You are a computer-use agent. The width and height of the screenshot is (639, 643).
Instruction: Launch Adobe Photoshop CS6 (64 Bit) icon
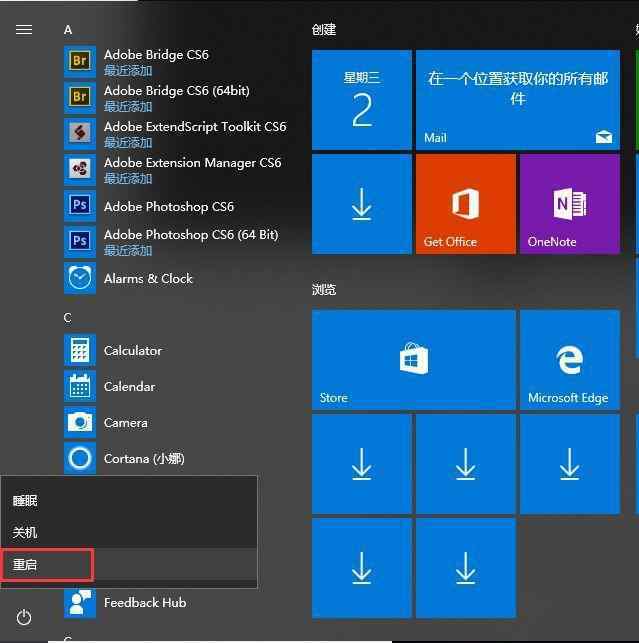(x=80, y=242)
